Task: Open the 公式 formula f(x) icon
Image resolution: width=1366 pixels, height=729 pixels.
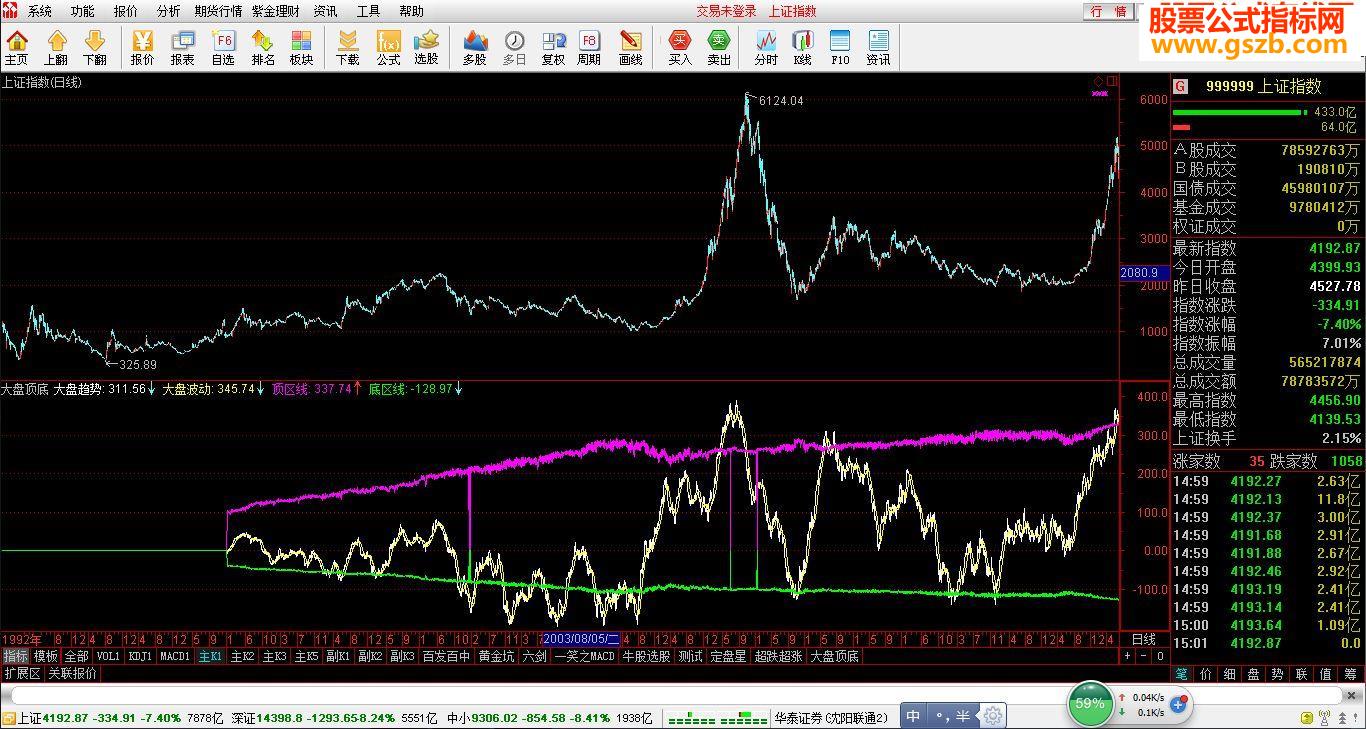Action: (388, 47)
